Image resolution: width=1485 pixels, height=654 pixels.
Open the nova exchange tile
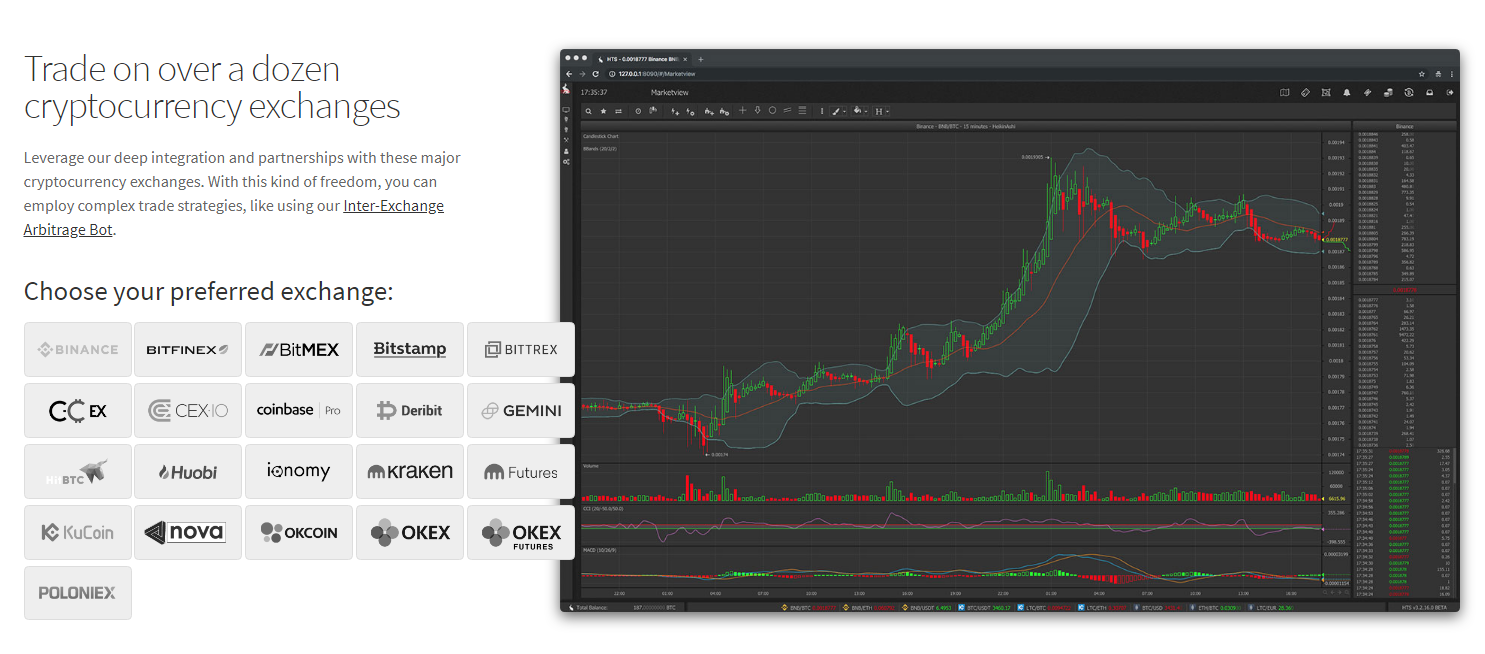pyautogui.click(x=188, y=532)
